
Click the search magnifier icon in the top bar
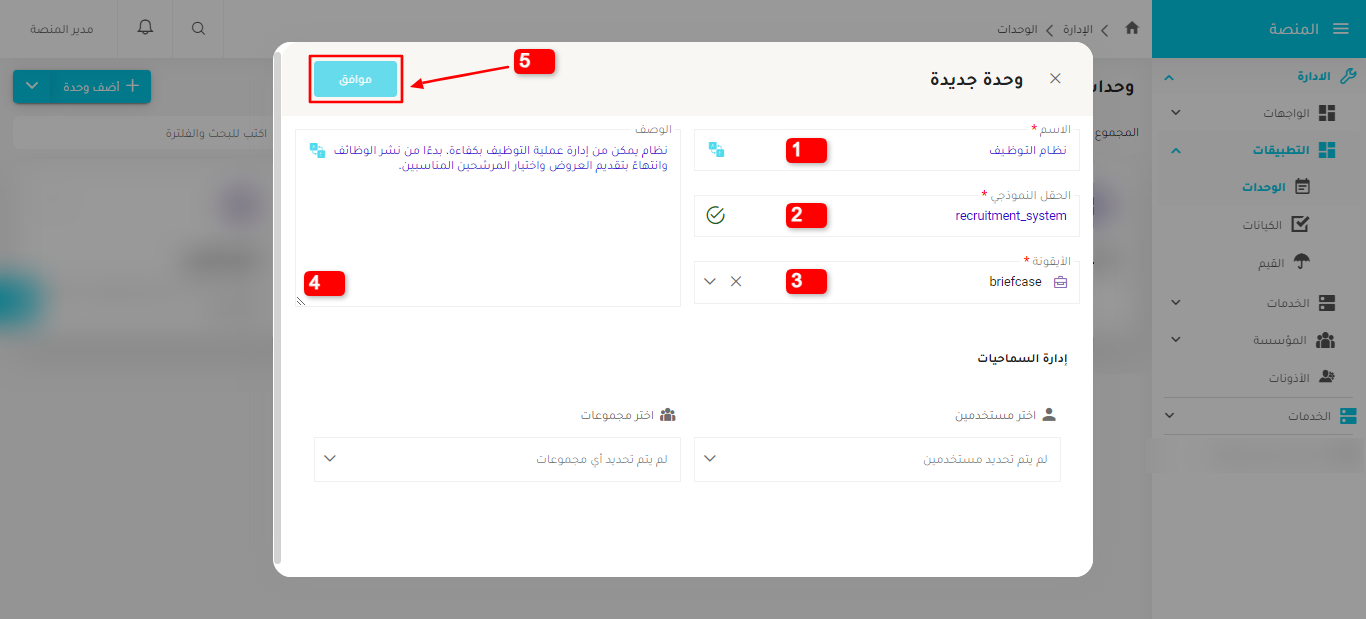click(x=197, y=28)
